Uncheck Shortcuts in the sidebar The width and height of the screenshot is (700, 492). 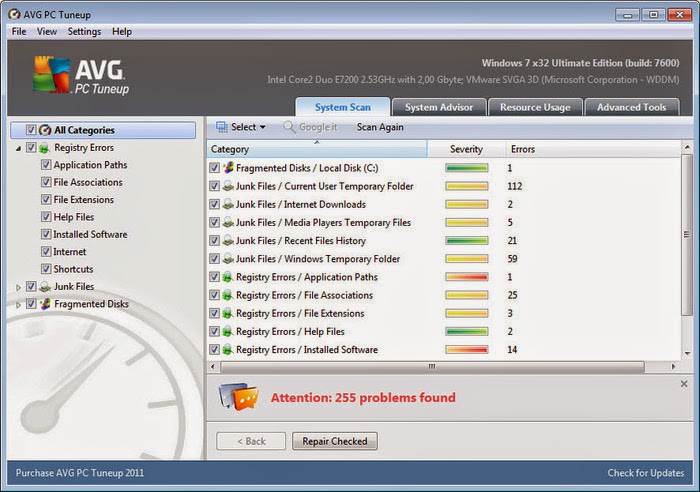(x=46, y=269)
